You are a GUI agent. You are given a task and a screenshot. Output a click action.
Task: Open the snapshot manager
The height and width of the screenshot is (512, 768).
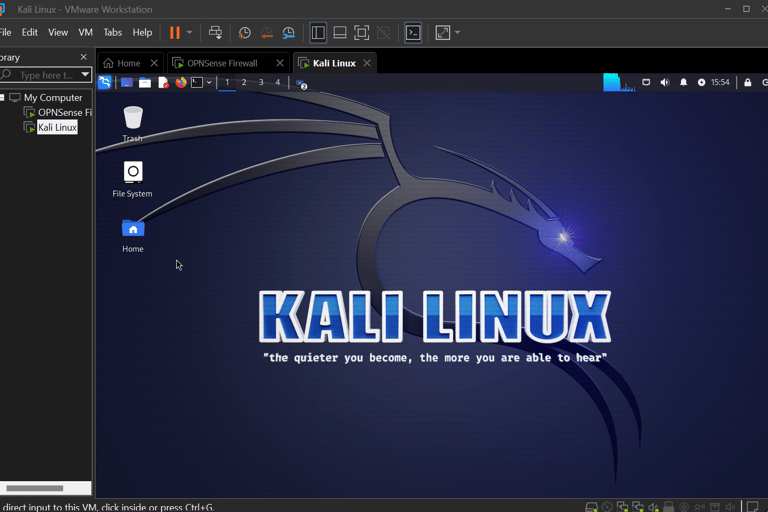(x=288, y=33)
